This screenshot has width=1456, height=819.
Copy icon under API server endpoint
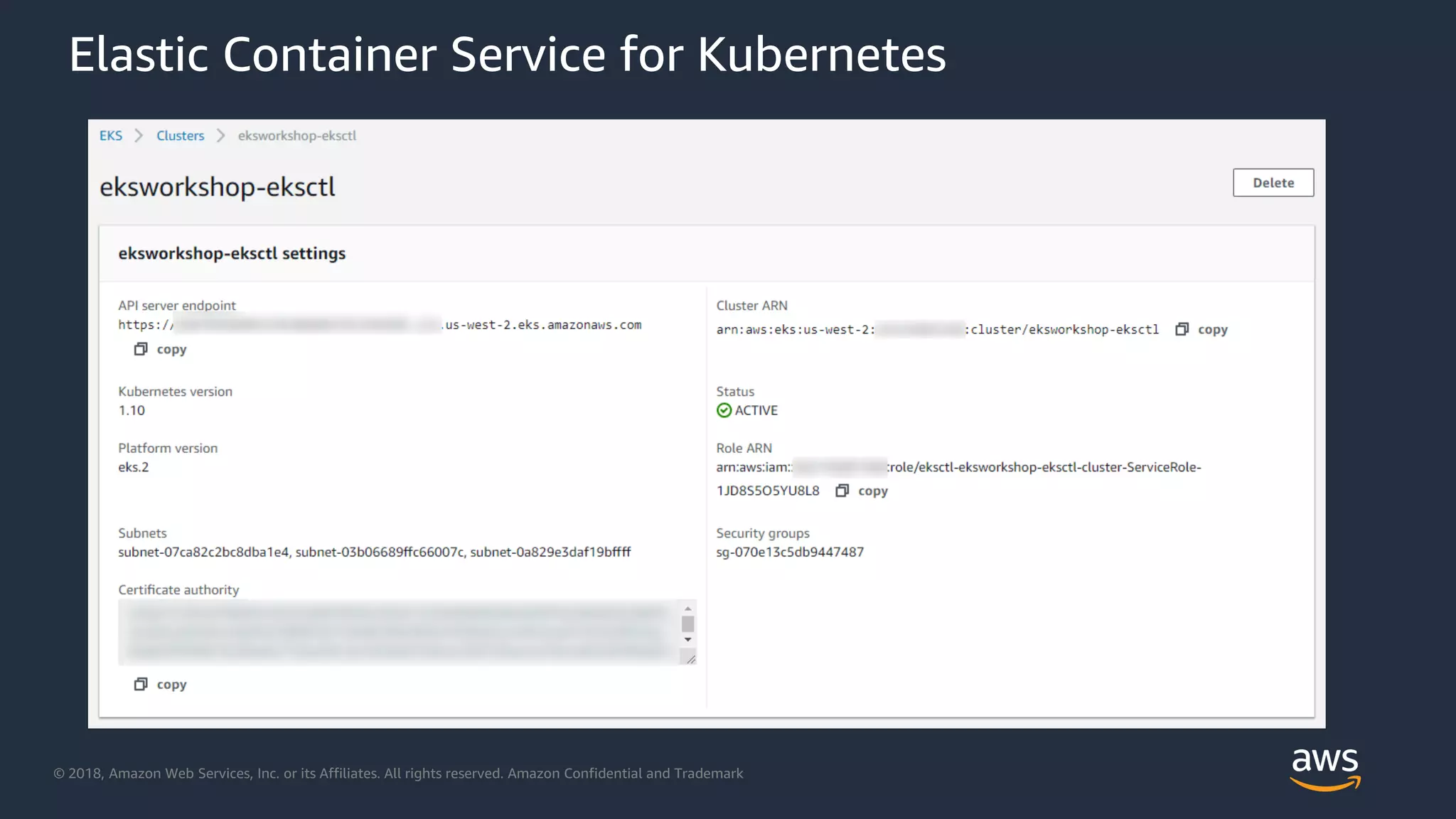tap(141, 349)
